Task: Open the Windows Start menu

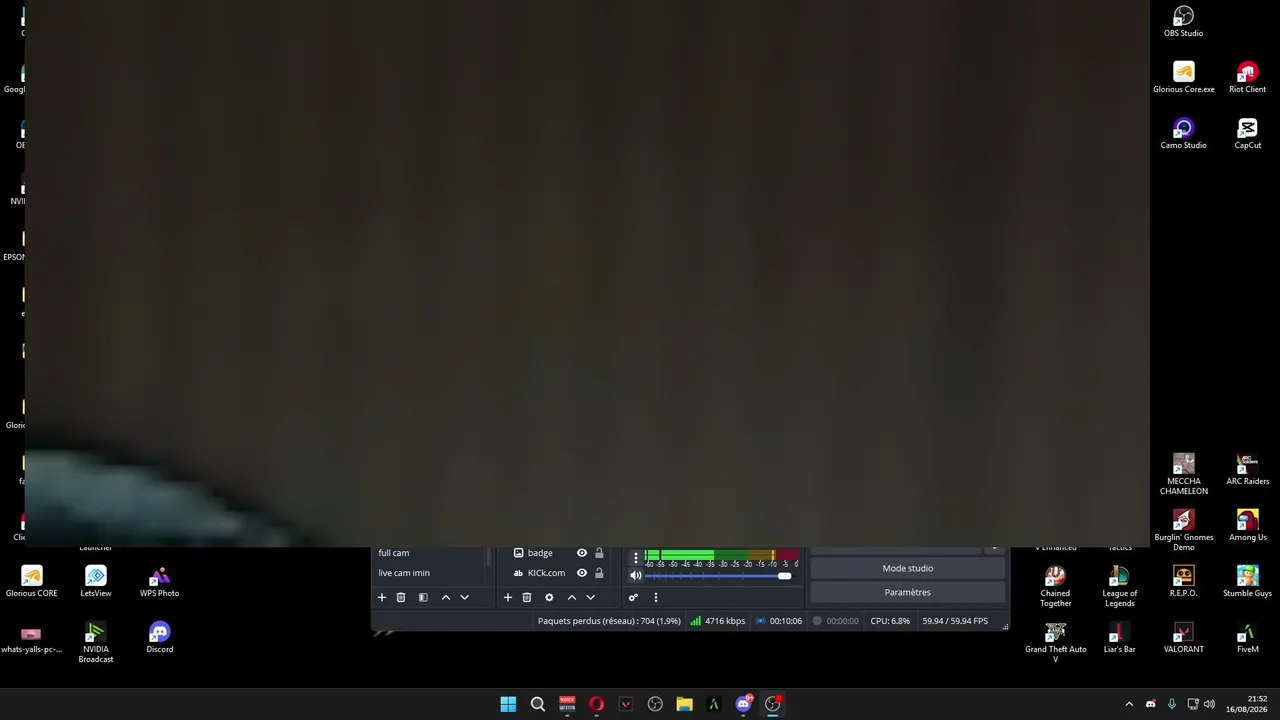Action: point(508,704)
